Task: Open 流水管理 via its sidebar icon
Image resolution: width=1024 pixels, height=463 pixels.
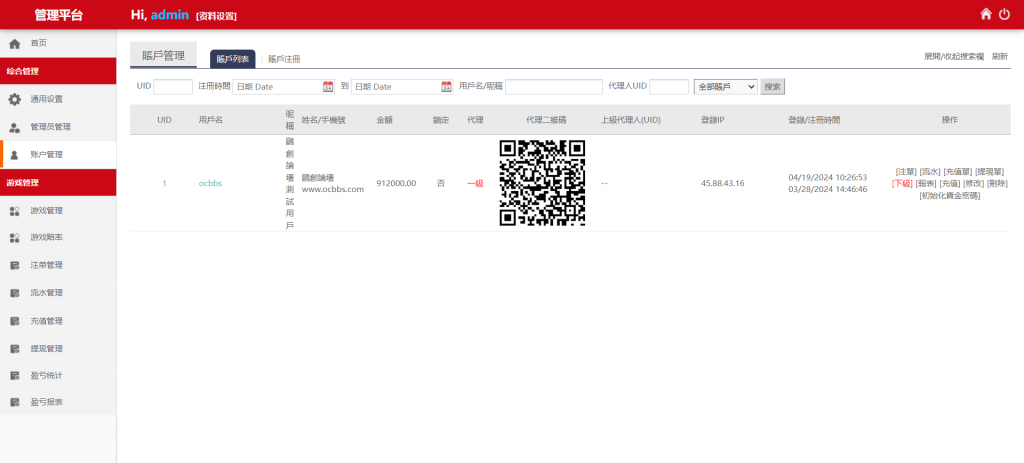Action: point(14,293)
